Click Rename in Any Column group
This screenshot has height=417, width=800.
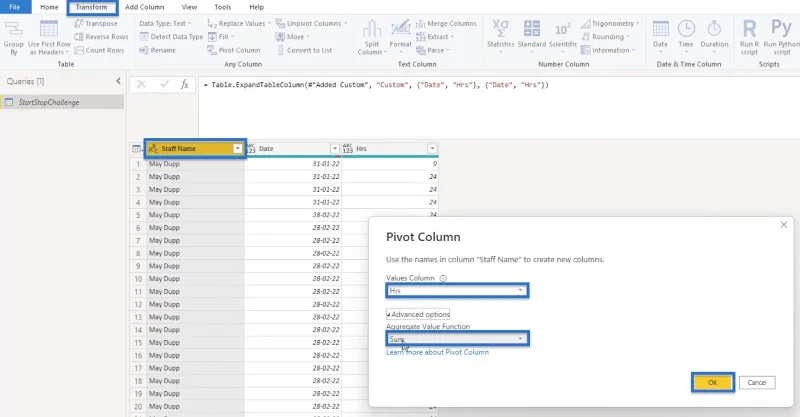158,50
